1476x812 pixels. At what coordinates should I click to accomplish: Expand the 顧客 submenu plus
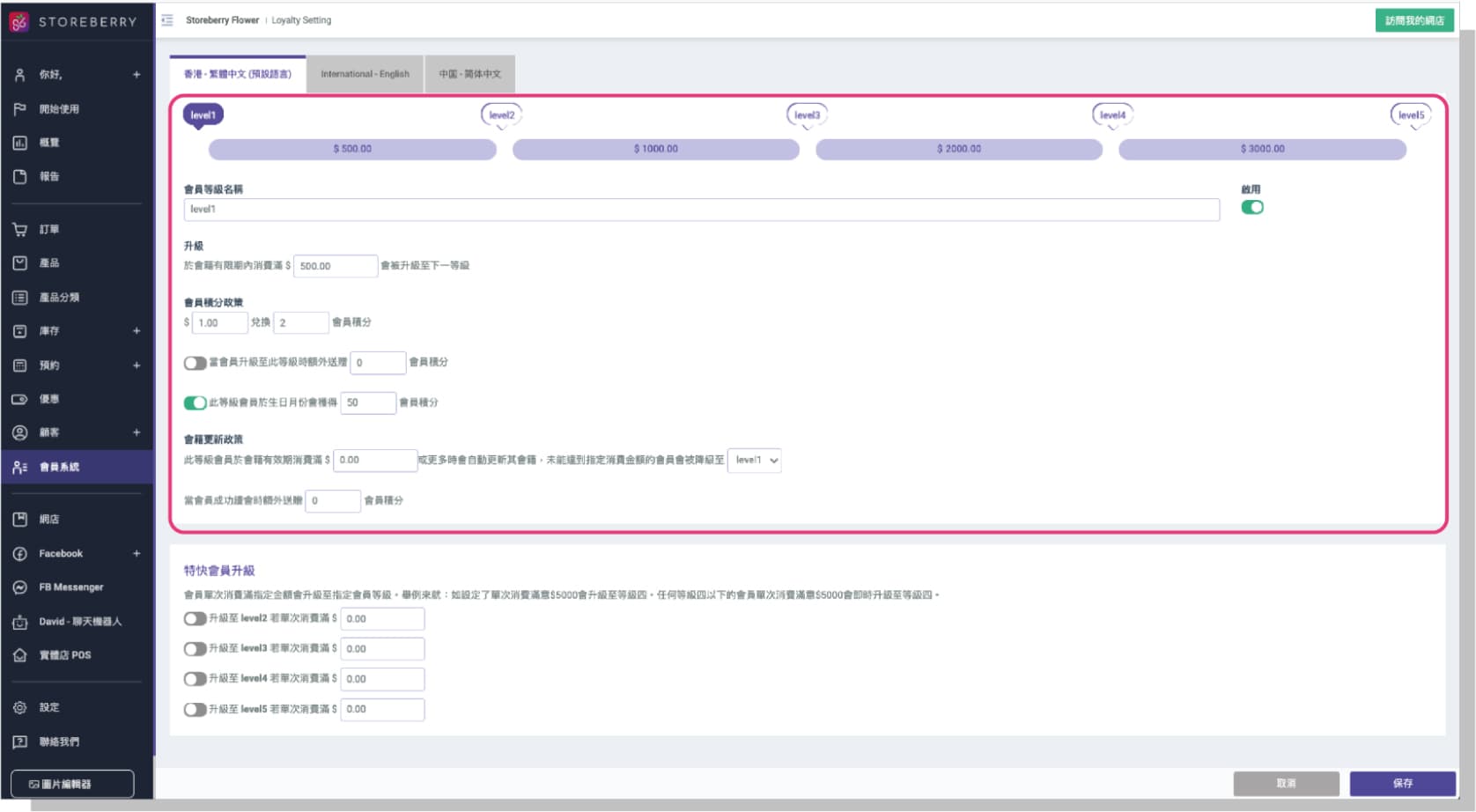click(137, 432)
